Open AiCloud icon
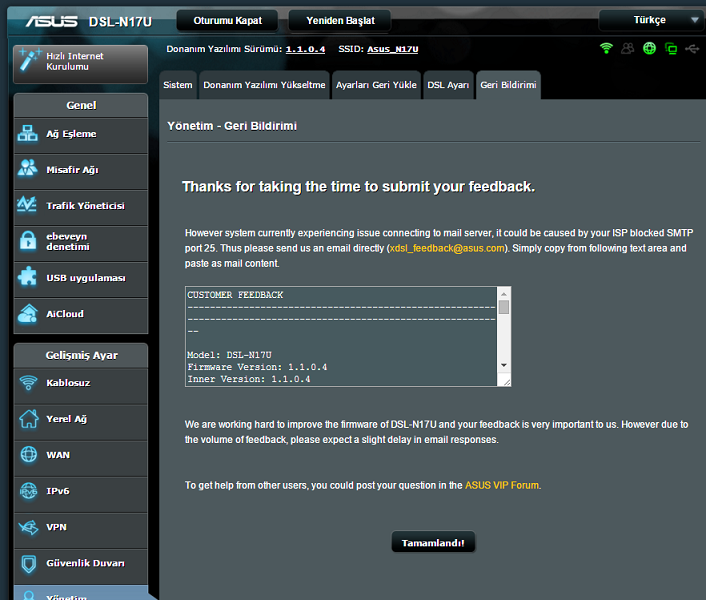Image resolution: width=706 pixels, height=600 pixels. click(x=27, y=314)
